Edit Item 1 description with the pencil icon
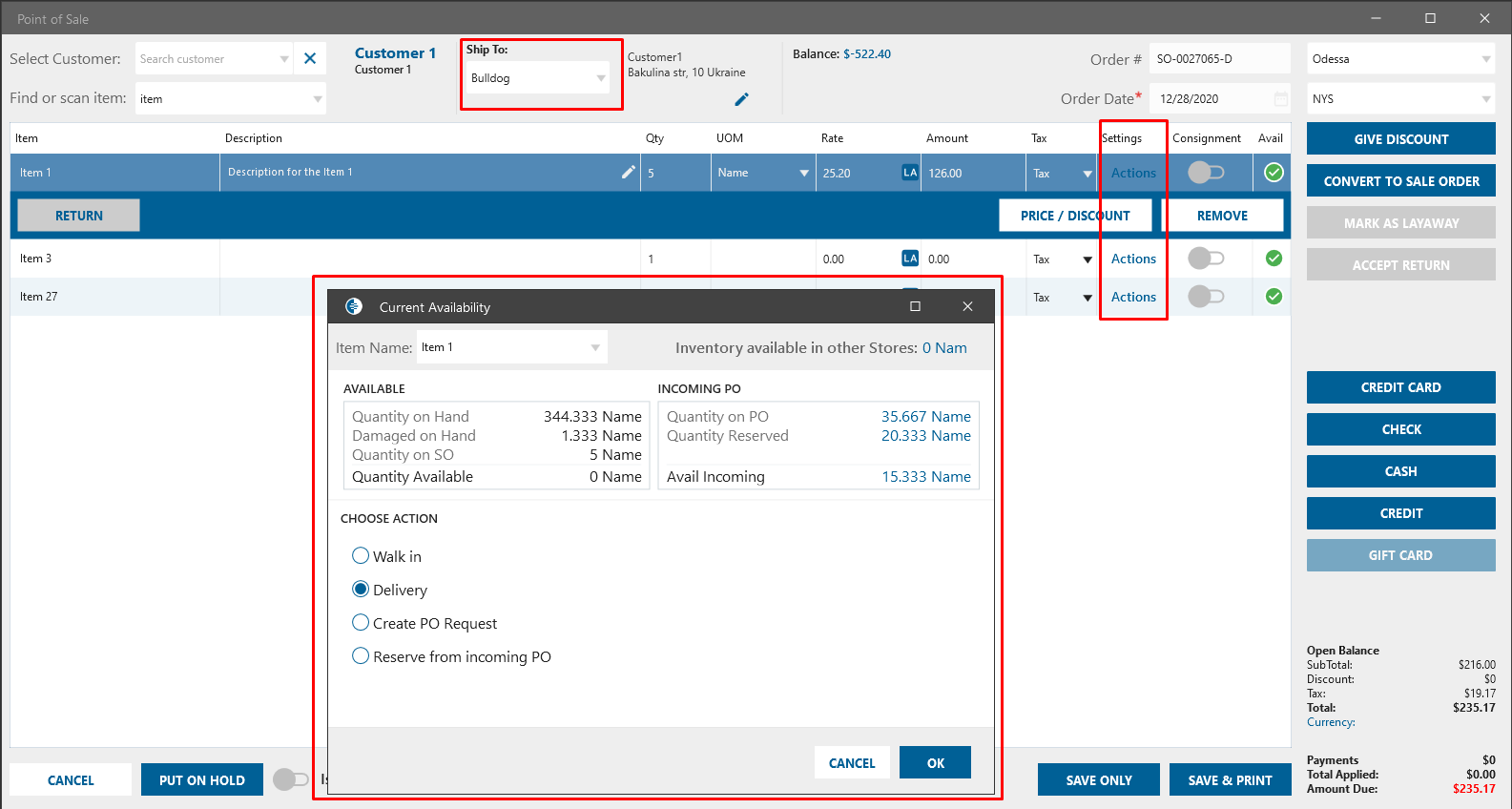1512x809 pixels. tap(628, 173)
